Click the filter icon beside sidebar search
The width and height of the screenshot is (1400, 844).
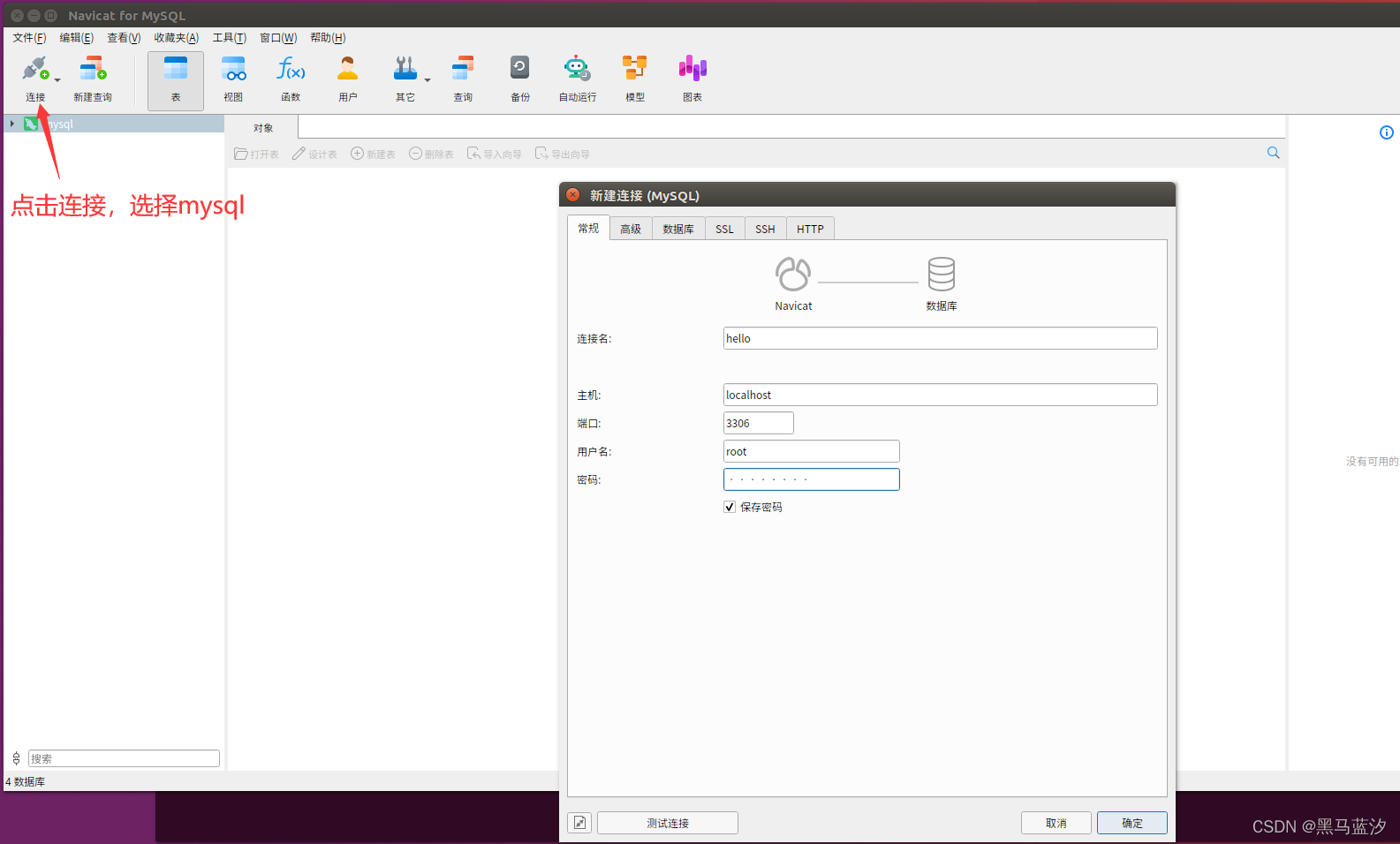click(16, 758)
